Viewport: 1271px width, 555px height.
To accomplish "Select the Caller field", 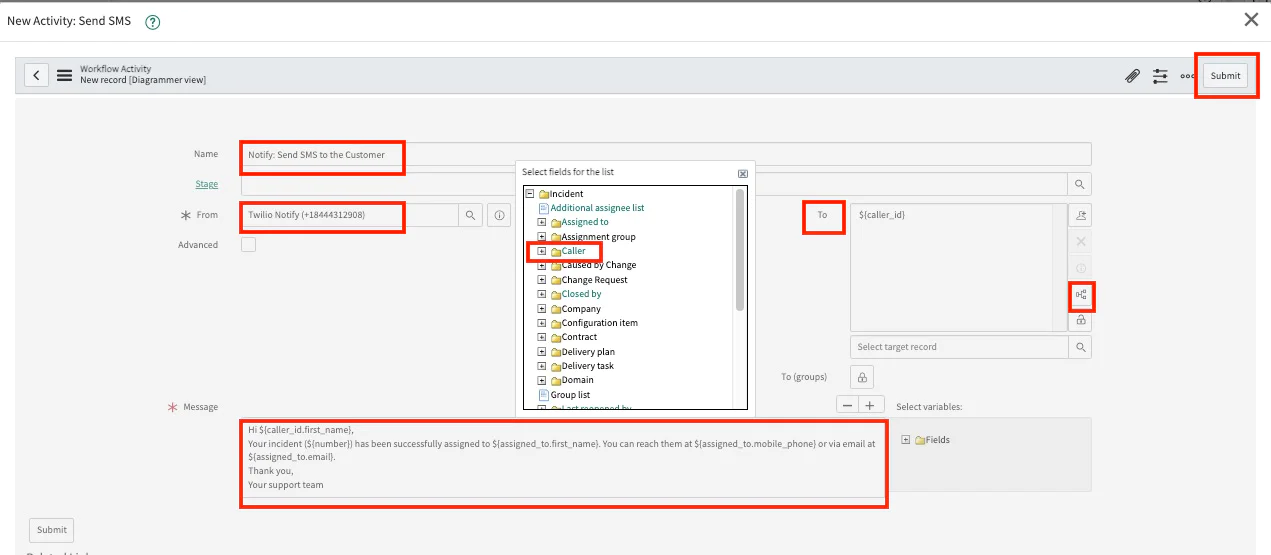I will point(574,251).
